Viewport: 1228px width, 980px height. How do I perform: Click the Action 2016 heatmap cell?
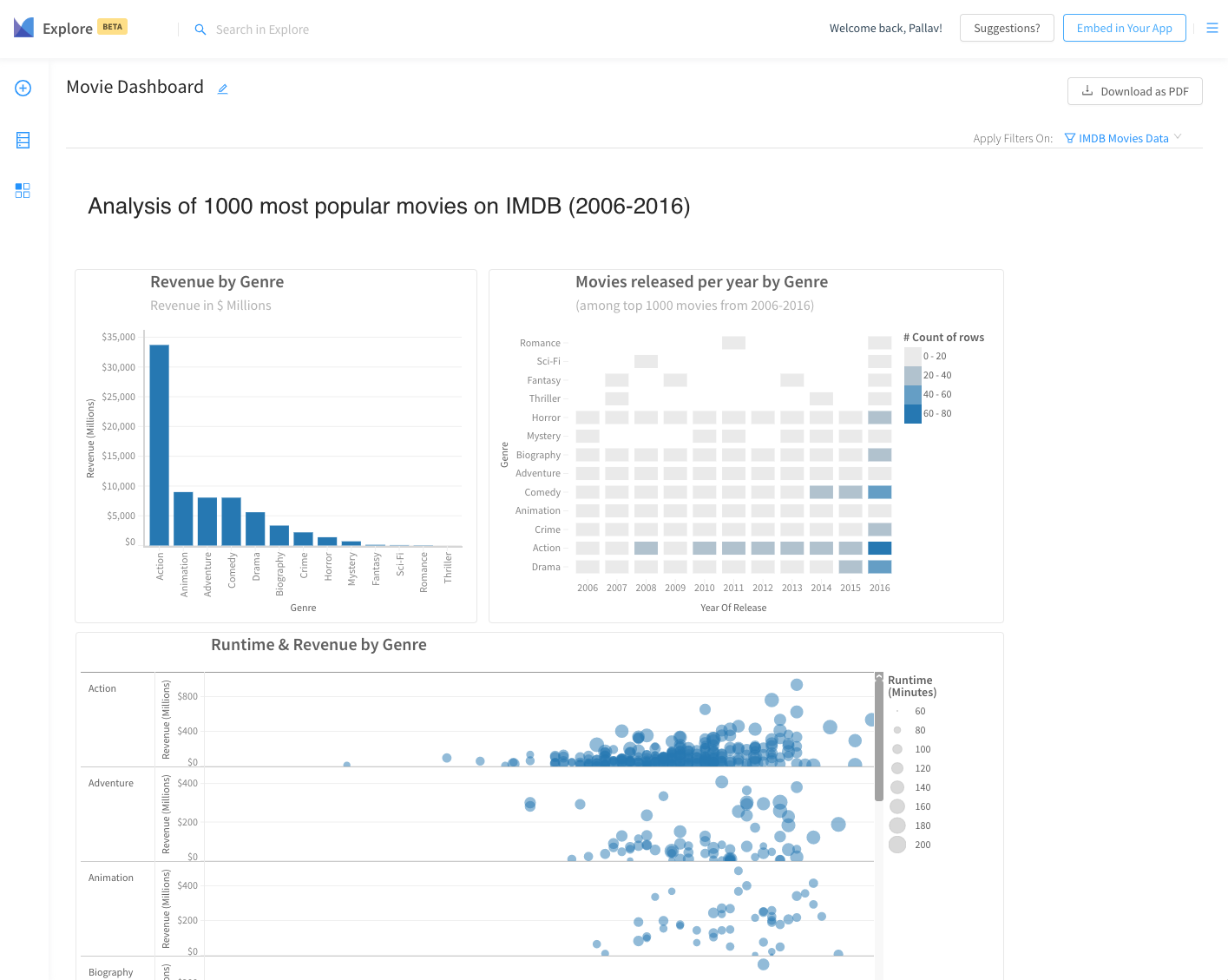tap(880, 548)
